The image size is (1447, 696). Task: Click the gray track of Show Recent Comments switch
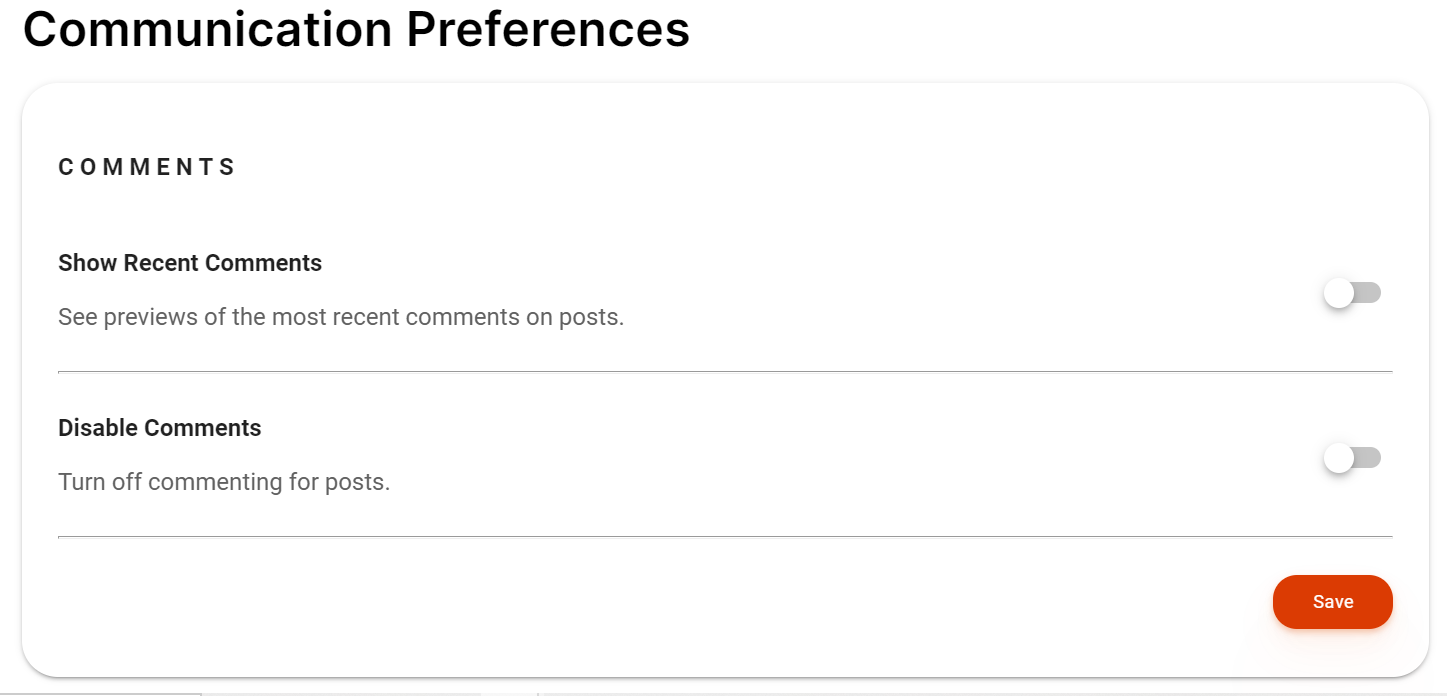[x=1369, y=293]
